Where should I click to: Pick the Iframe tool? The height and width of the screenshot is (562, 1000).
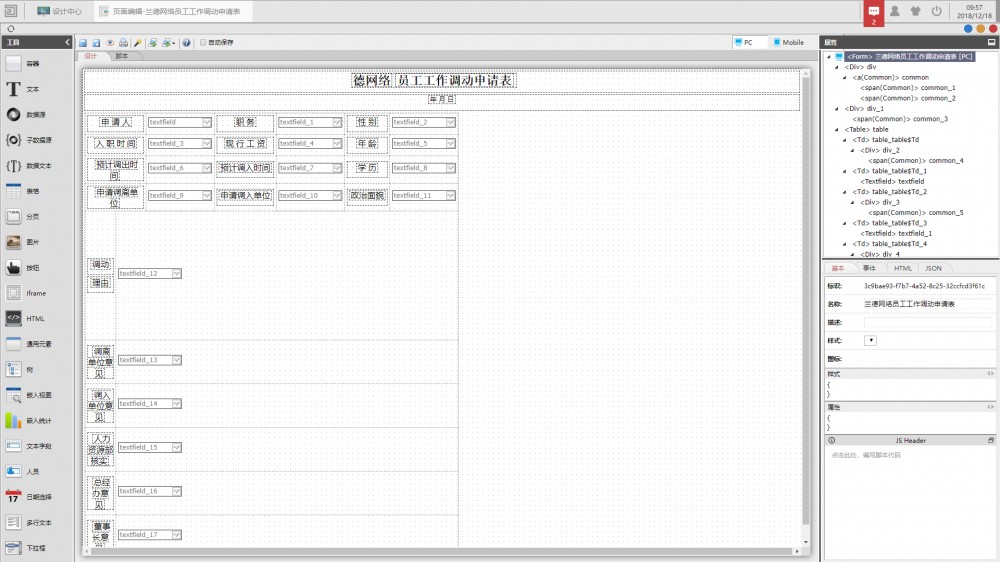click(26, 293)
